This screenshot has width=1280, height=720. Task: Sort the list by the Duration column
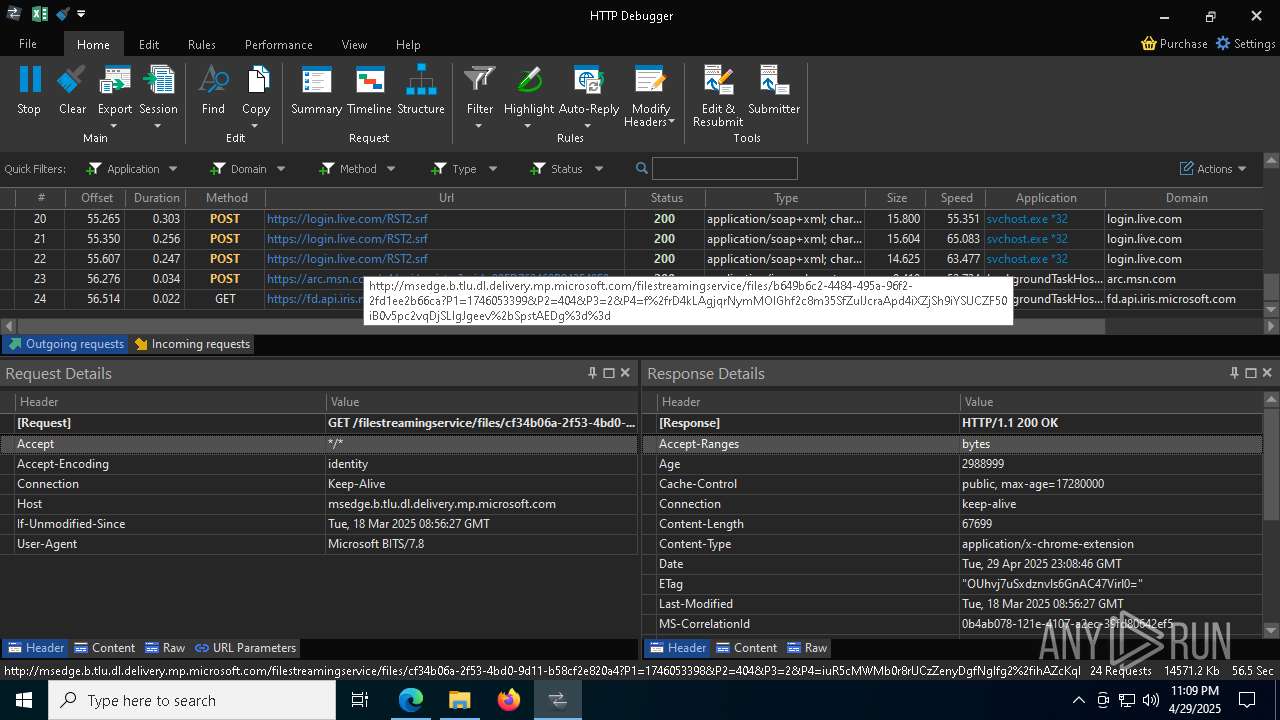157,198
